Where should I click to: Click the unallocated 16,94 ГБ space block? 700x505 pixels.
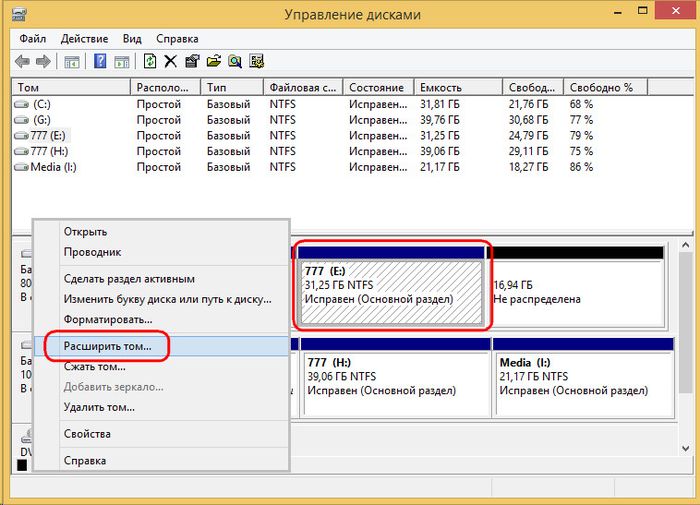[576, 290]
